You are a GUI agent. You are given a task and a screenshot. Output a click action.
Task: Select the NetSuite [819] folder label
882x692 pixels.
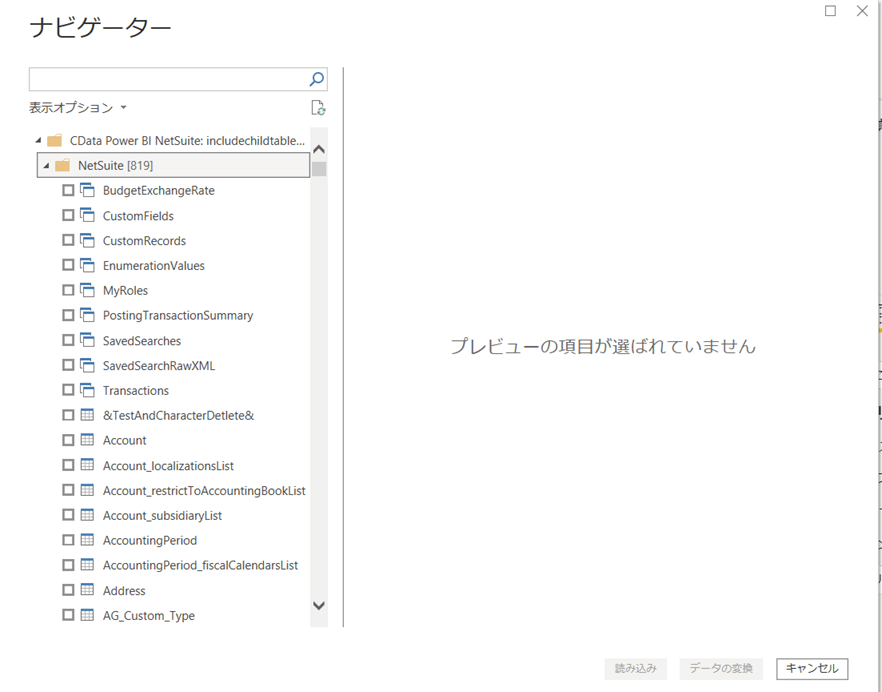(115, 165)
